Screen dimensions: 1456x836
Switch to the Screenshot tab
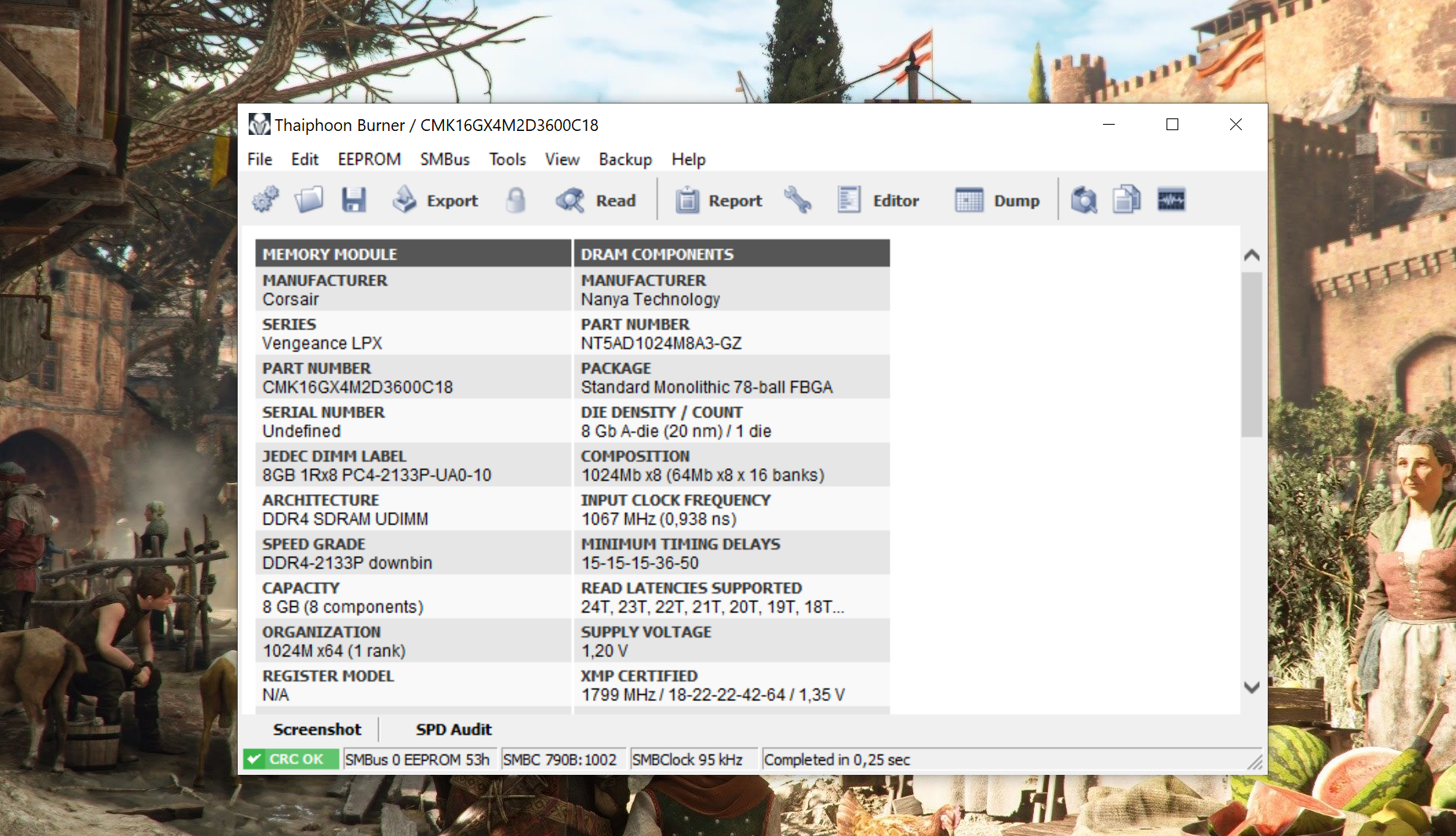(x=317, y=729)
